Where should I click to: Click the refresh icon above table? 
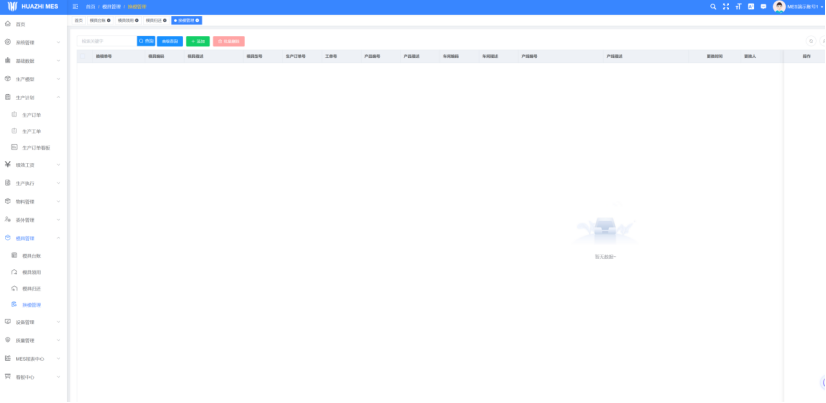pyautogui.click(x=811, y=41)
